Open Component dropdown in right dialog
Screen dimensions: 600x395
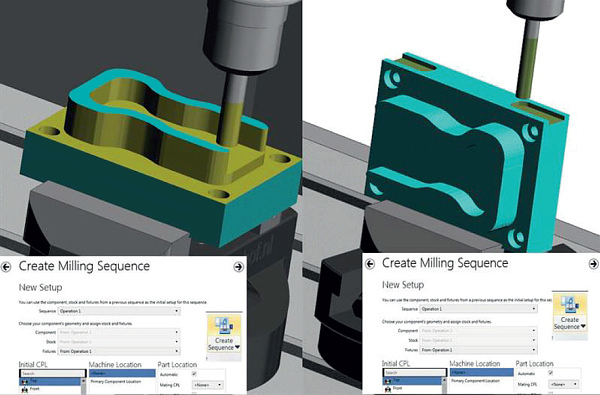click(478, 330)
